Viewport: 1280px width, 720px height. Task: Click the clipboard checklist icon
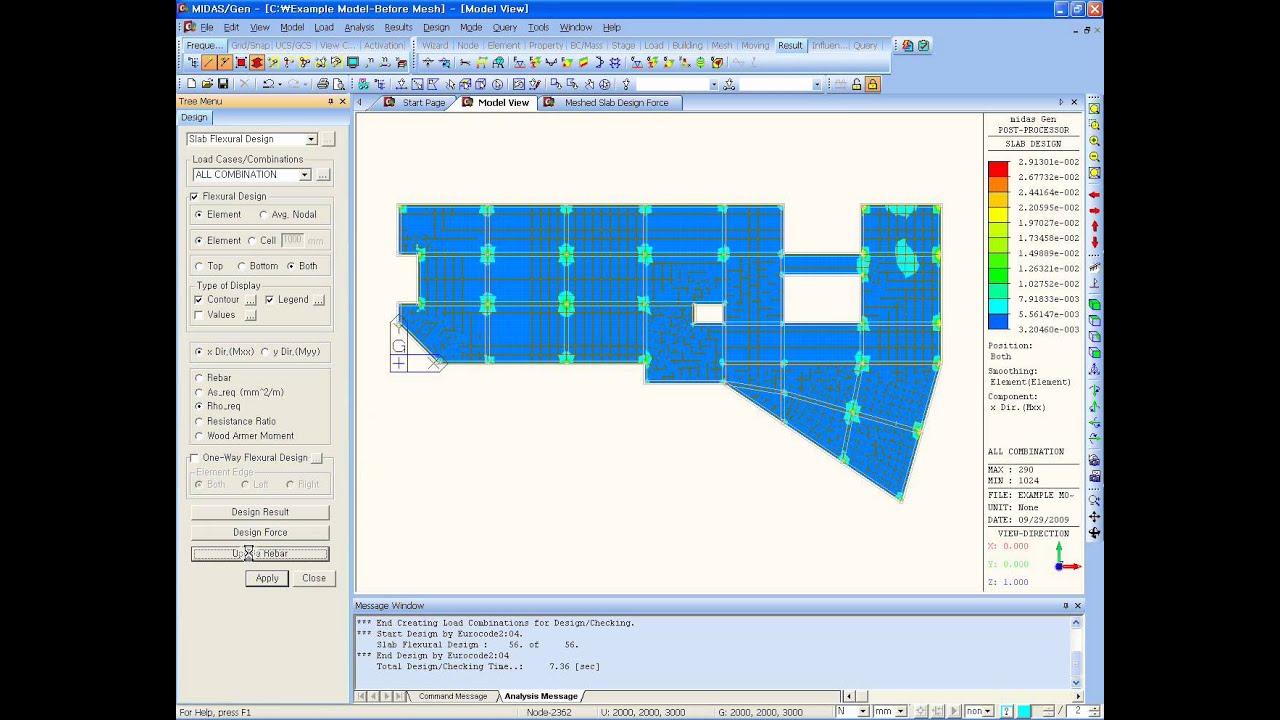[x=923, y=45]
